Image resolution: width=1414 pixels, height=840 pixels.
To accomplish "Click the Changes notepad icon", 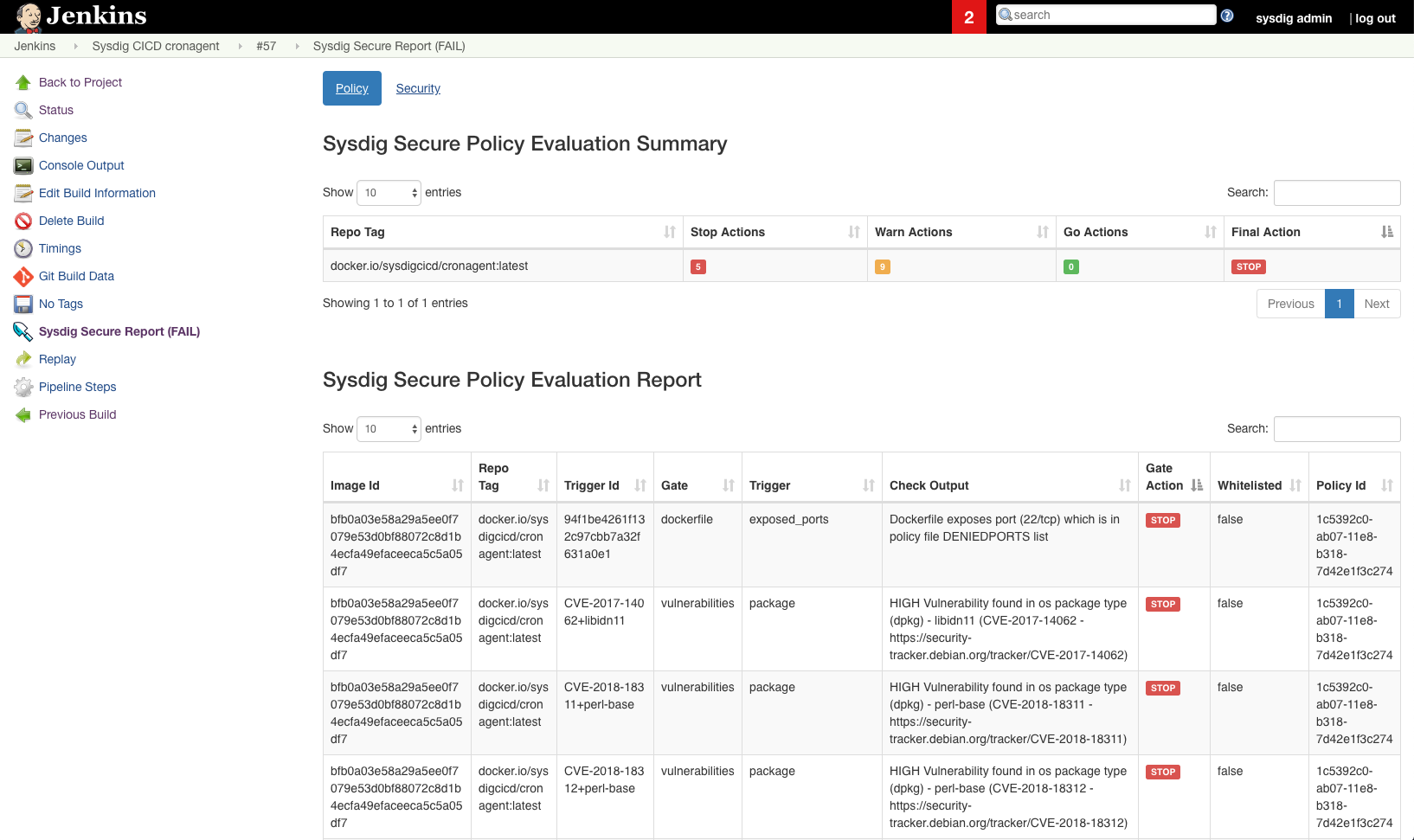I will pyautogui.click(x=23, y=138).
